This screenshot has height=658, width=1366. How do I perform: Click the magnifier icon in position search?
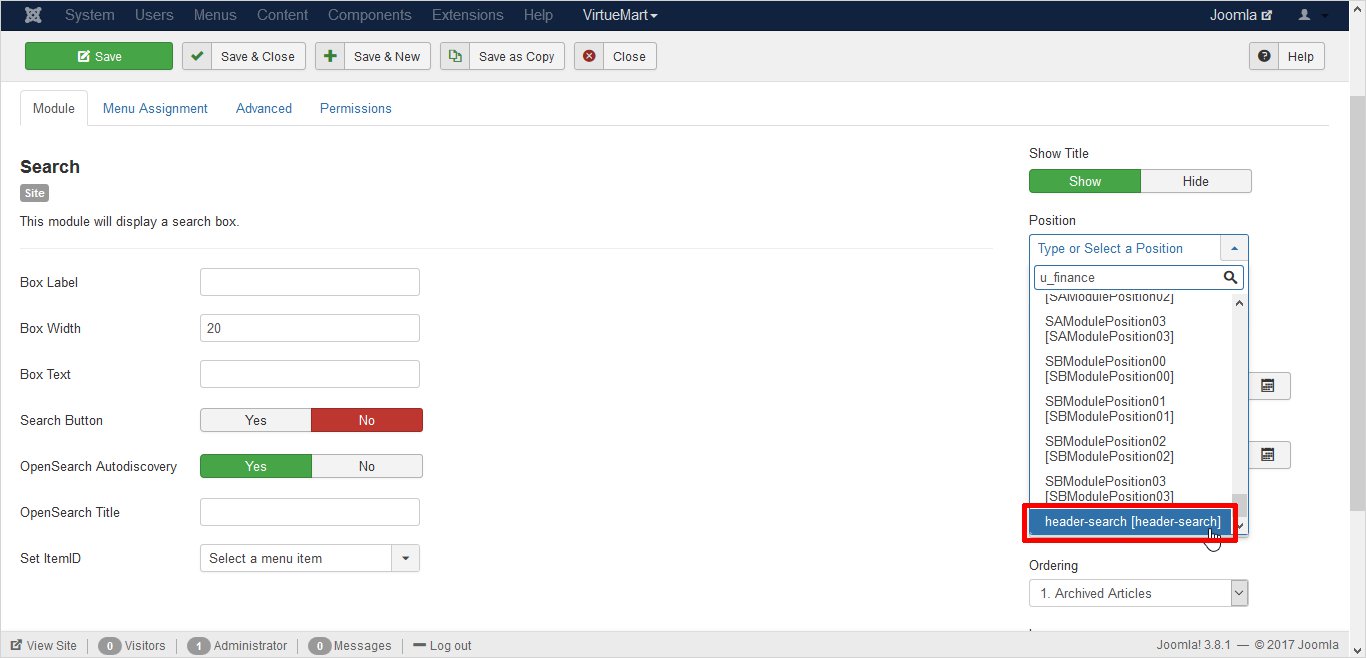[1230, 277]
